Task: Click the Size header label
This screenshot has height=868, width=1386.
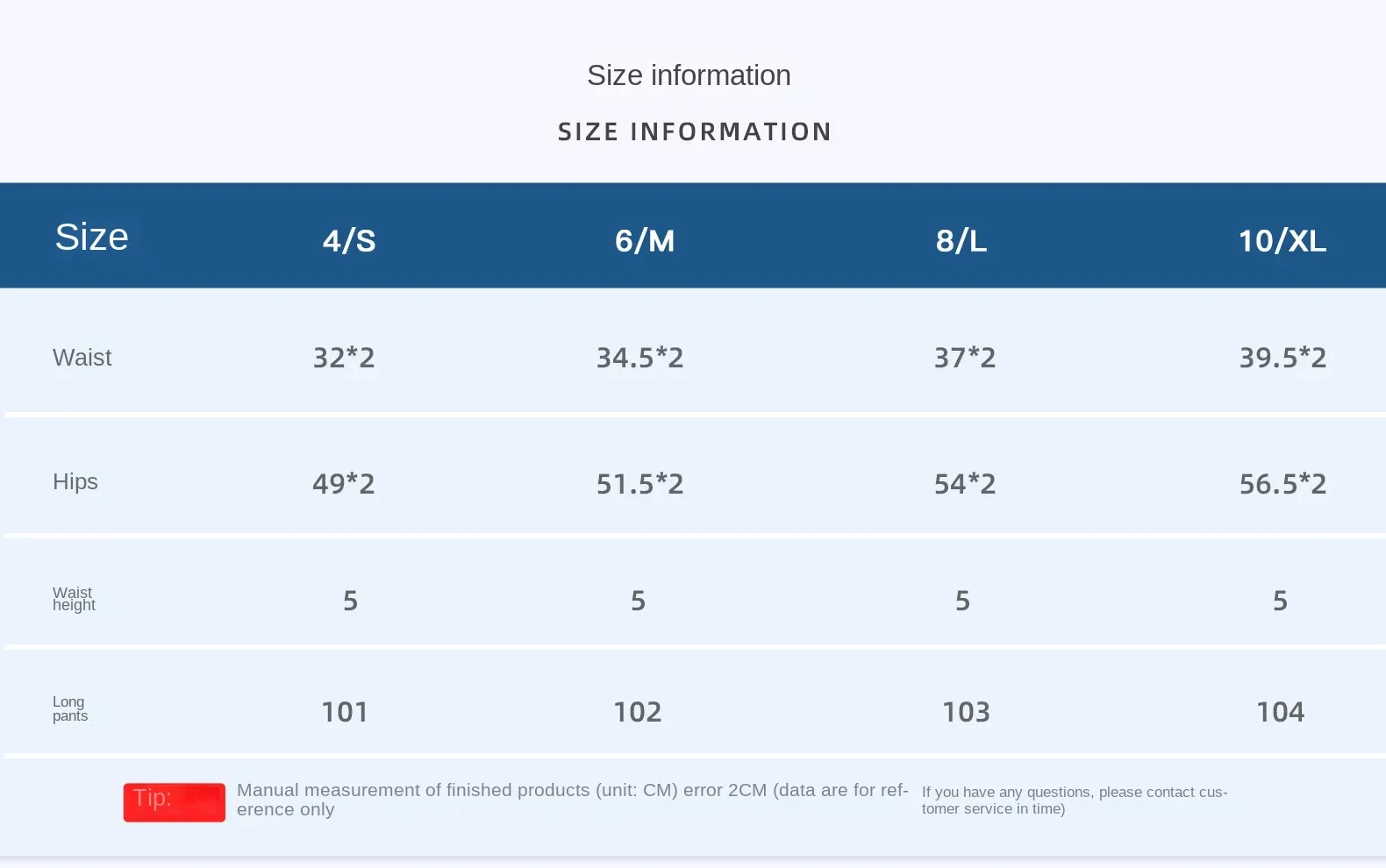Action: coord(91,237)
